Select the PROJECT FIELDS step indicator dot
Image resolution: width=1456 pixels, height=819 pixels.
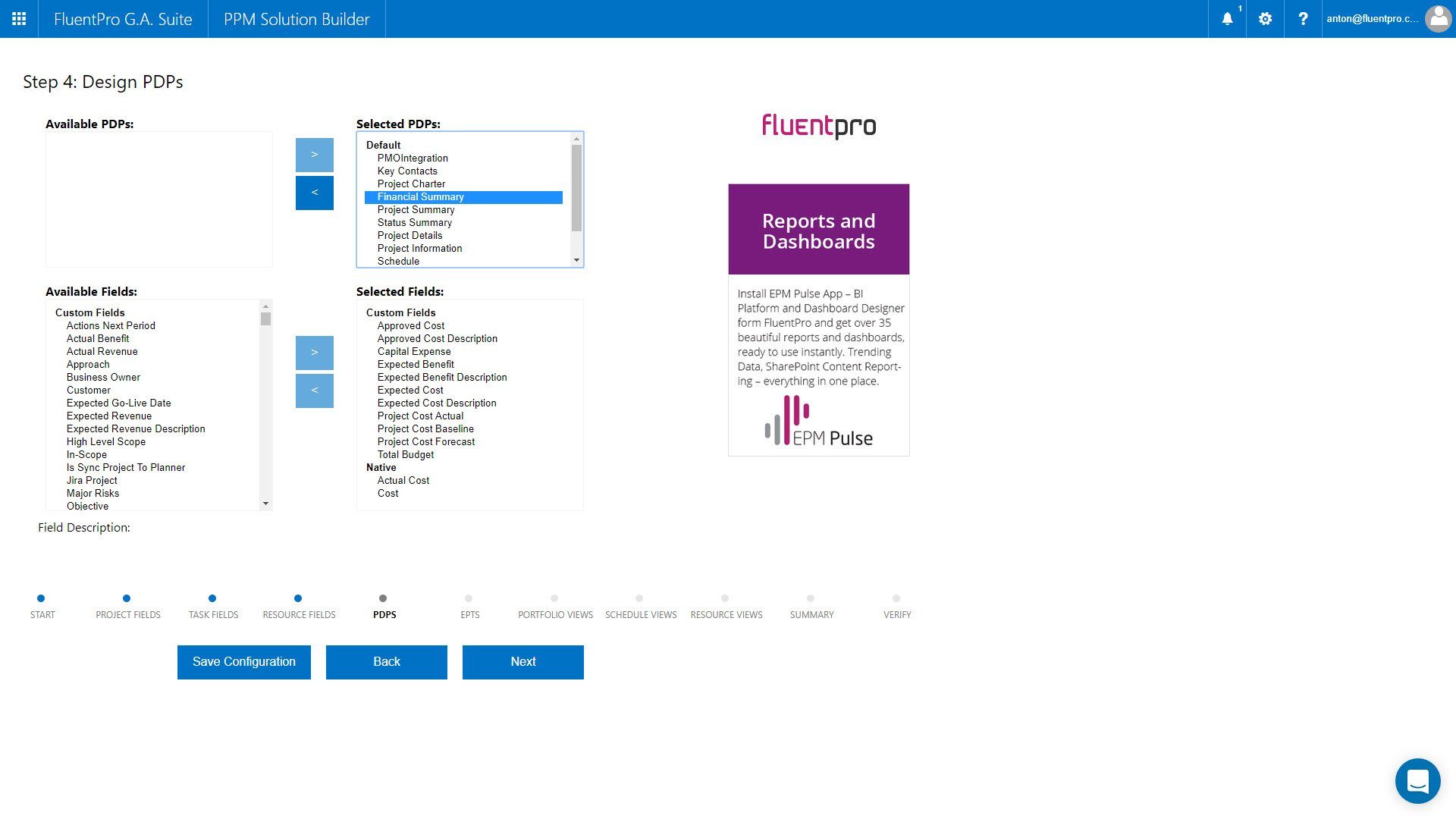pyautogui.click(x=127, y=598)
